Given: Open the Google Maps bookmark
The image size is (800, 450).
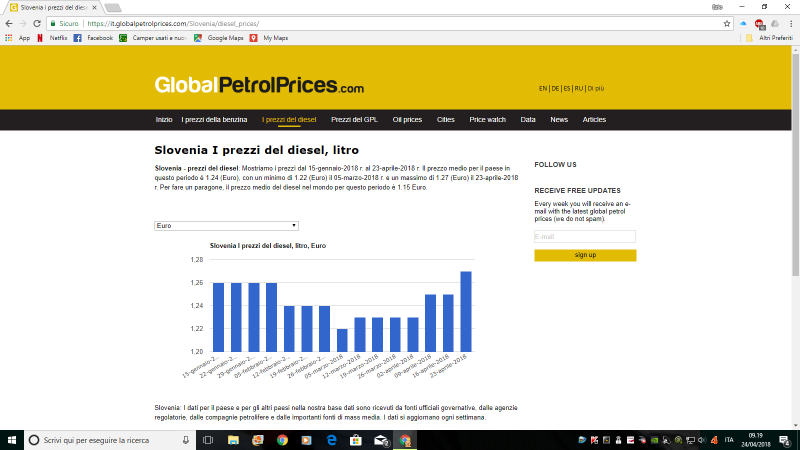Looking at the screenshot, I should [x=218, y=38].
